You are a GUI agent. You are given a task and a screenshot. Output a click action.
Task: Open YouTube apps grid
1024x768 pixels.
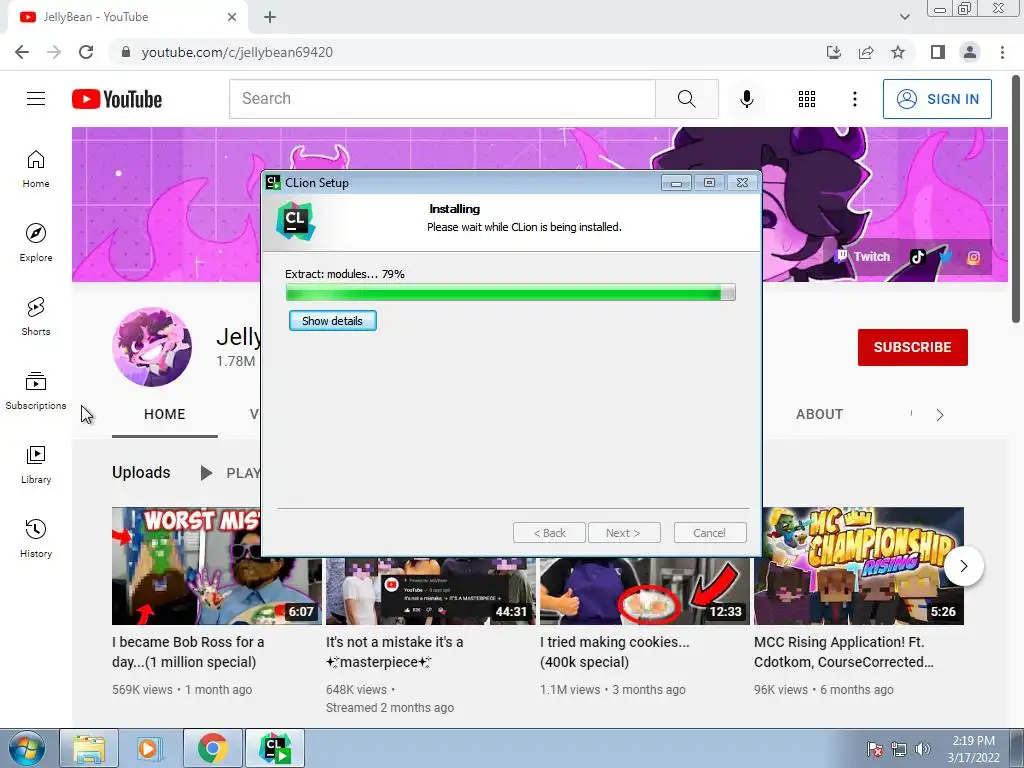point(807,99)
